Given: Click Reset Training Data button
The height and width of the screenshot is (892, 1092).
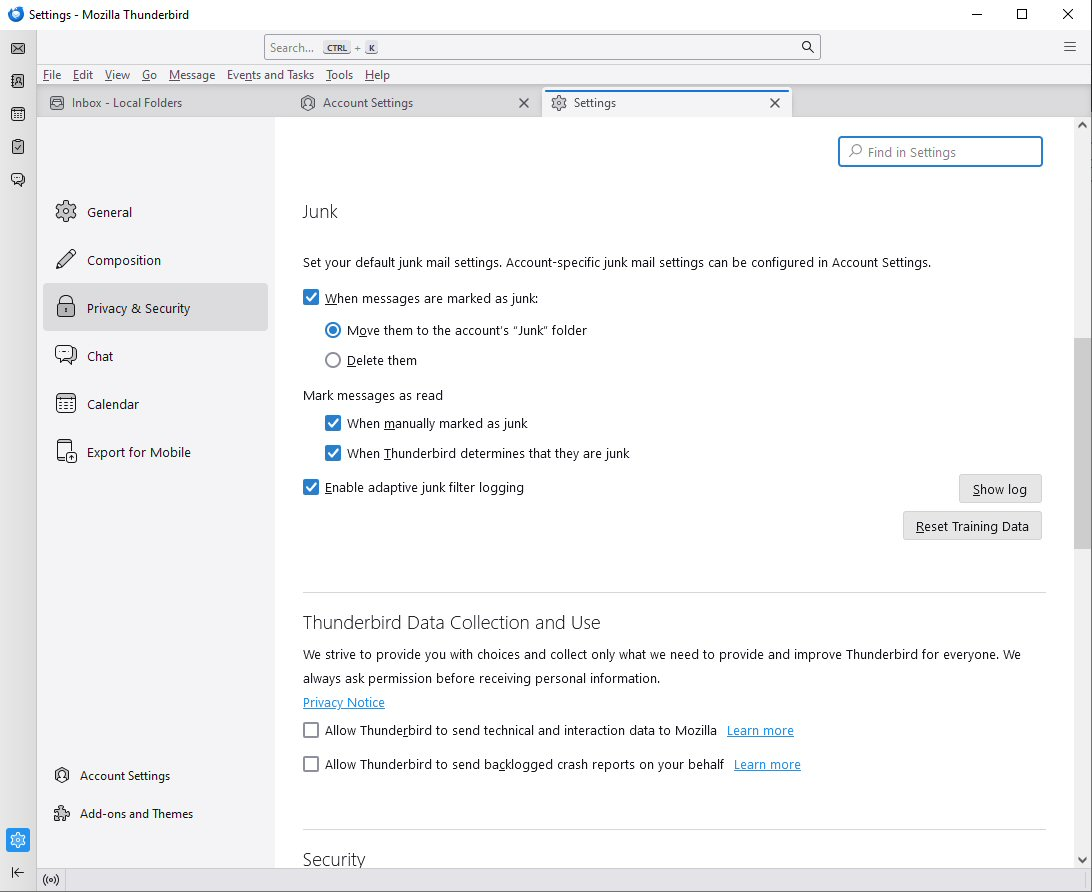Looking at the screenshot, I should click(972, 526).
